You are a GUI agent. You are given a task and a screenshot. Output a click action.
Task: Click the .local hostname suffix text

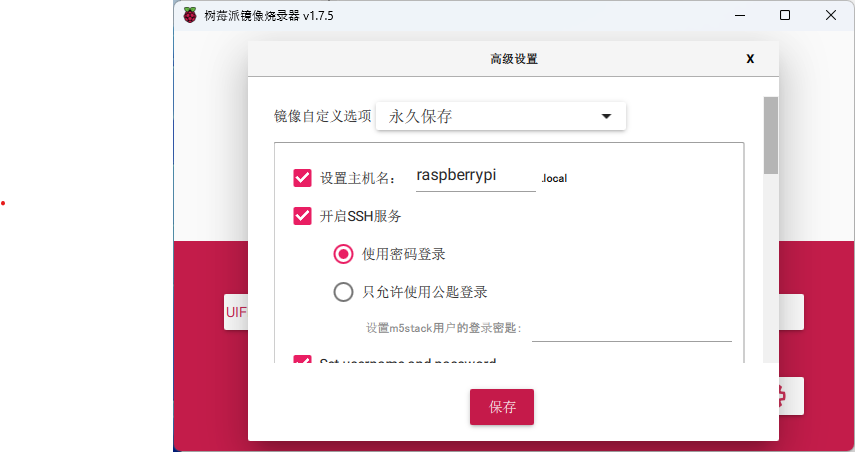pos(554,178)
